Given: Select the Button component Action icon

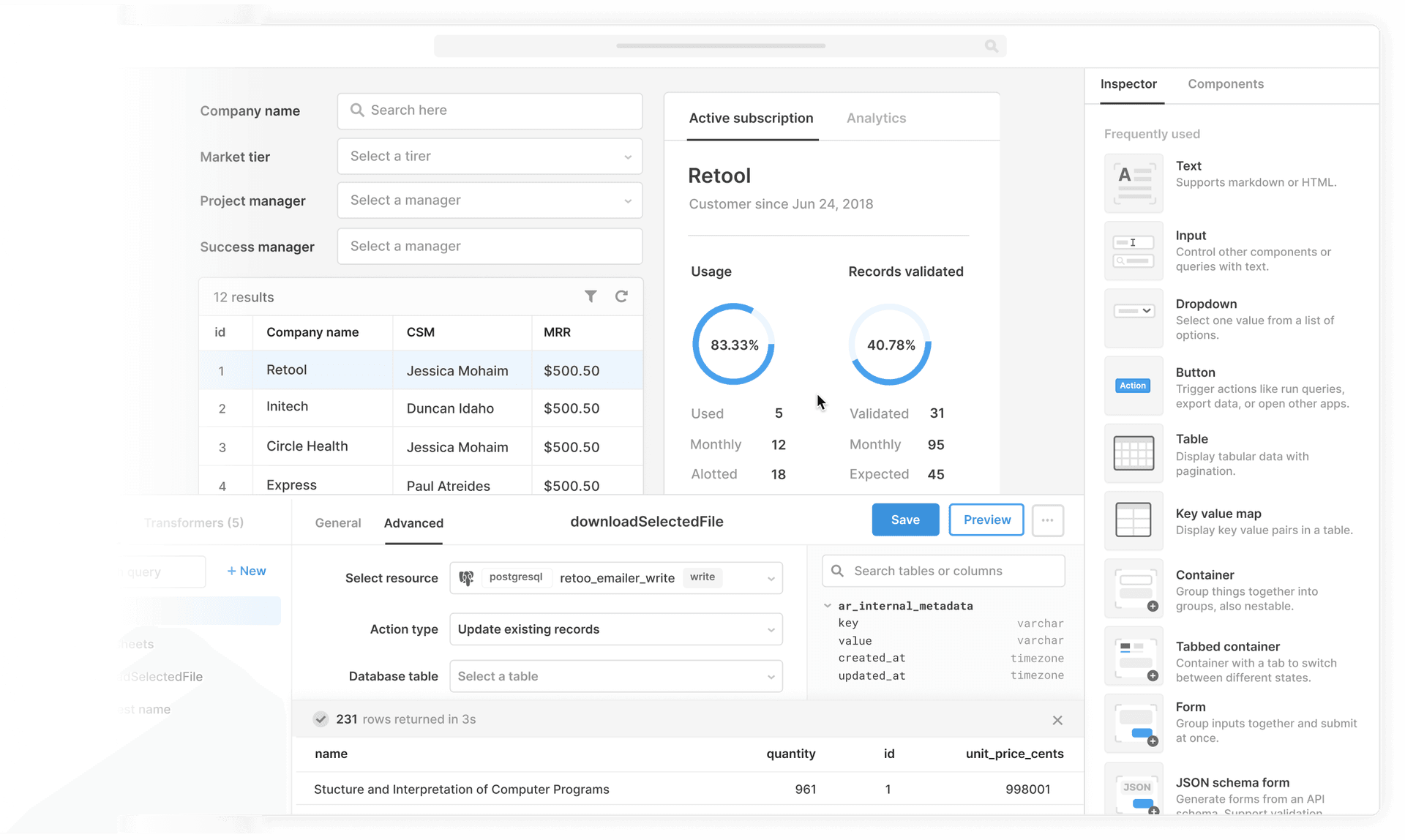Looking at the screenshot, I should 1134,386.
